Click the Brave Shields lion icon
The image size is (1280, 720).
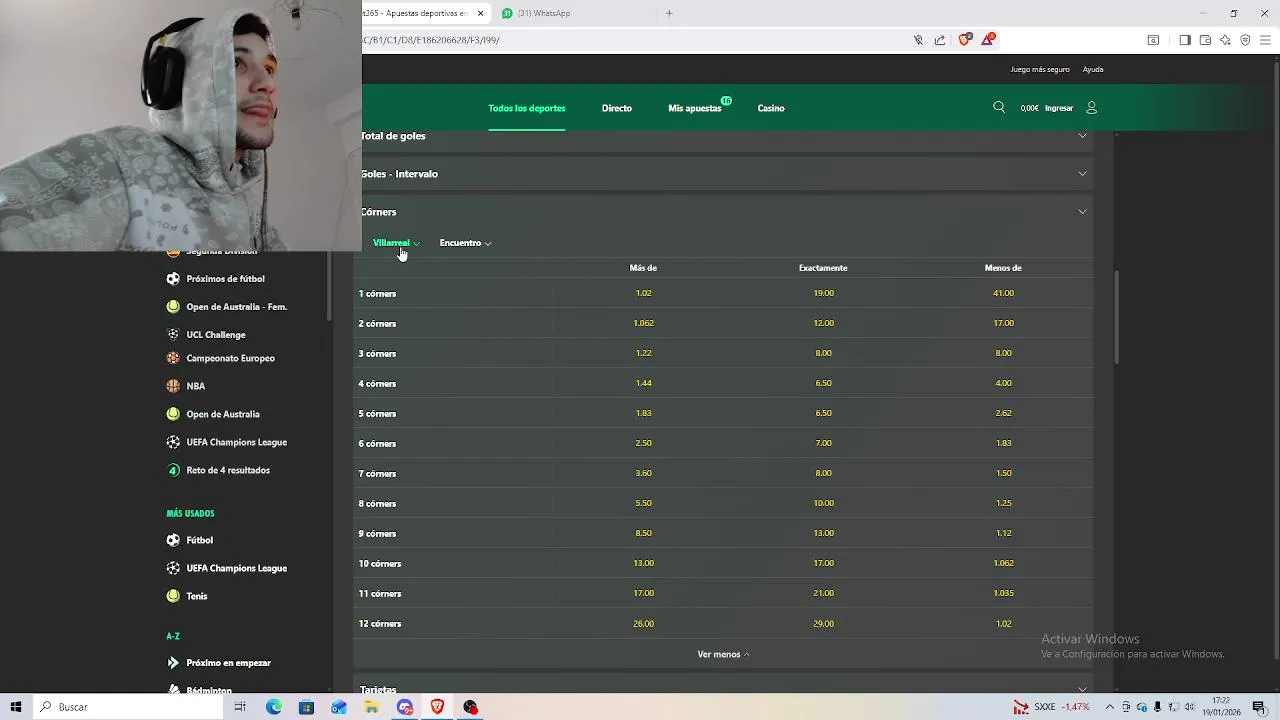pyautogui.click(x=964, y=40)
